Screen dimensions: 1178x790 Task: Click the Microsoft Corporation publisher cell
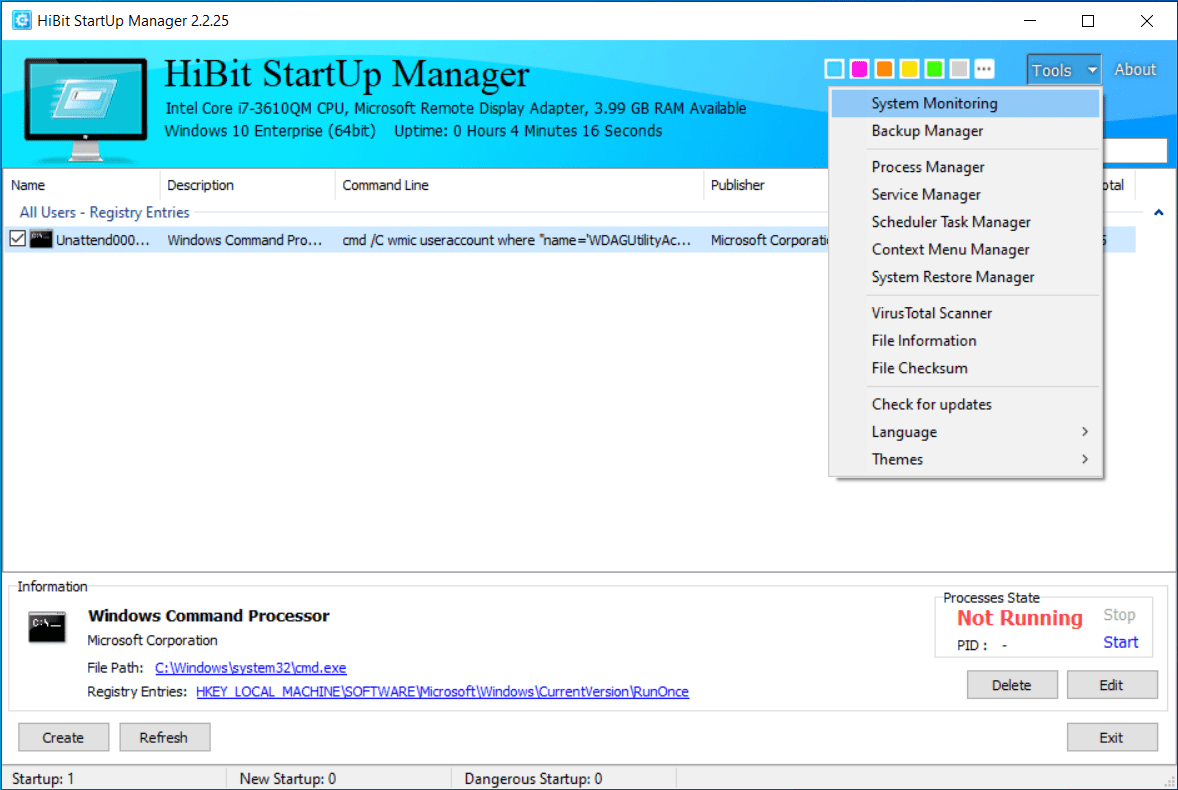point(769,240)
